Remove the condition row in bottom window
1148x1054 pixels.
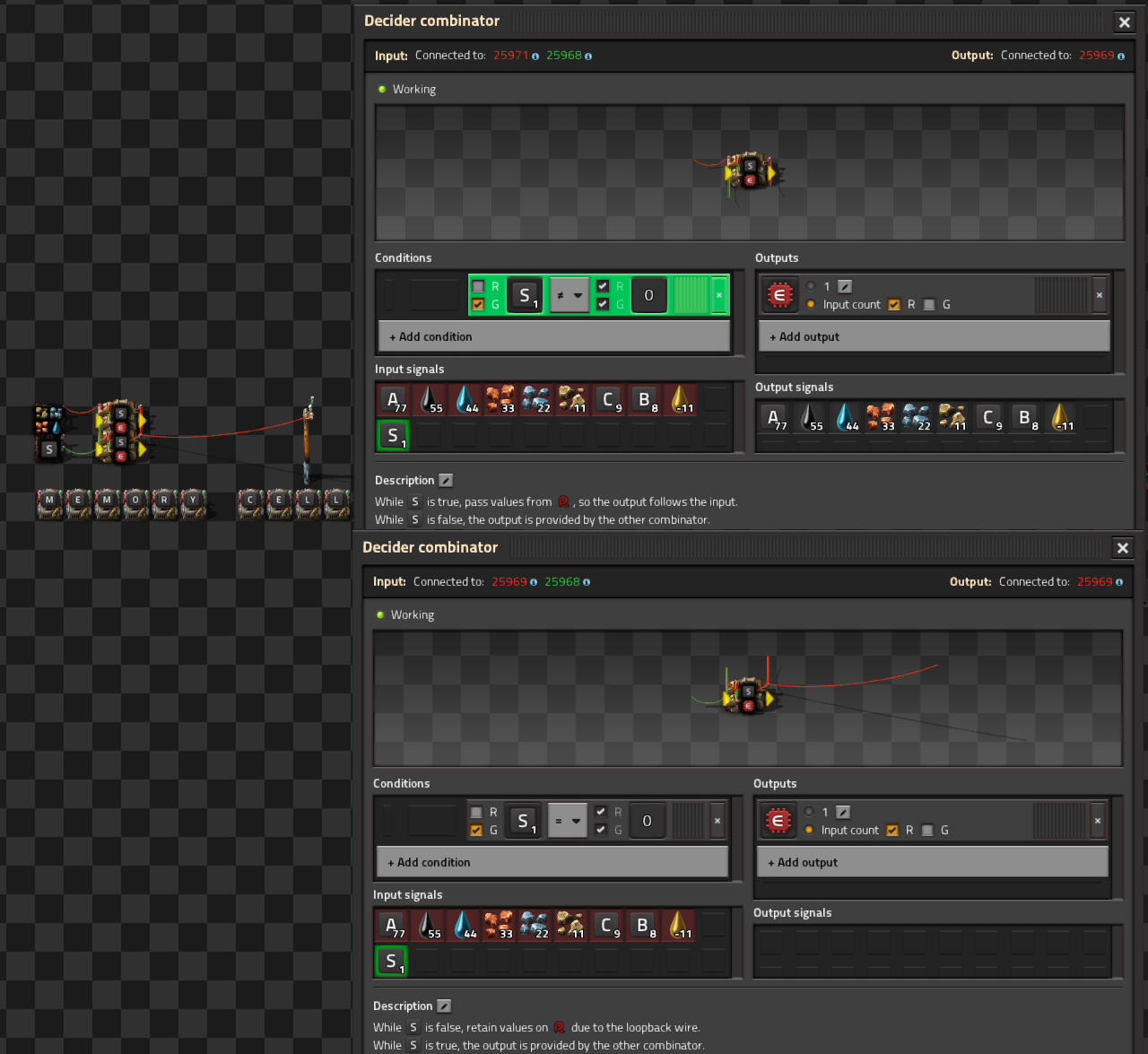717,821
